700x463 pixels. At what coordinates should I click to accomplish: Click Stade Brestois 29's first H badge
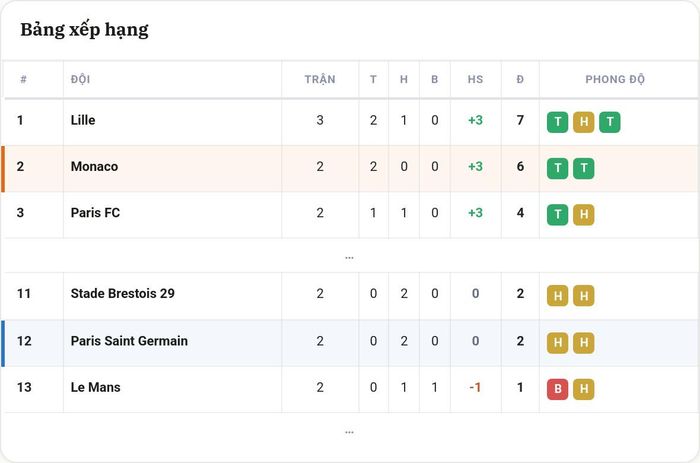click(557, 296)
